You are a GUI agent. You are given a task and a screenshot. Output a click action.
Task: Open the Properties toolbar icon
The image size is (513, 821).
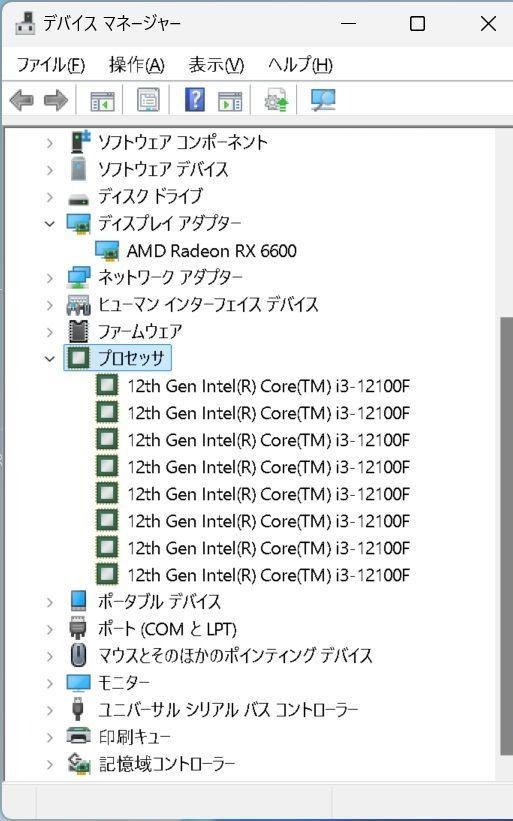(148, 99)
